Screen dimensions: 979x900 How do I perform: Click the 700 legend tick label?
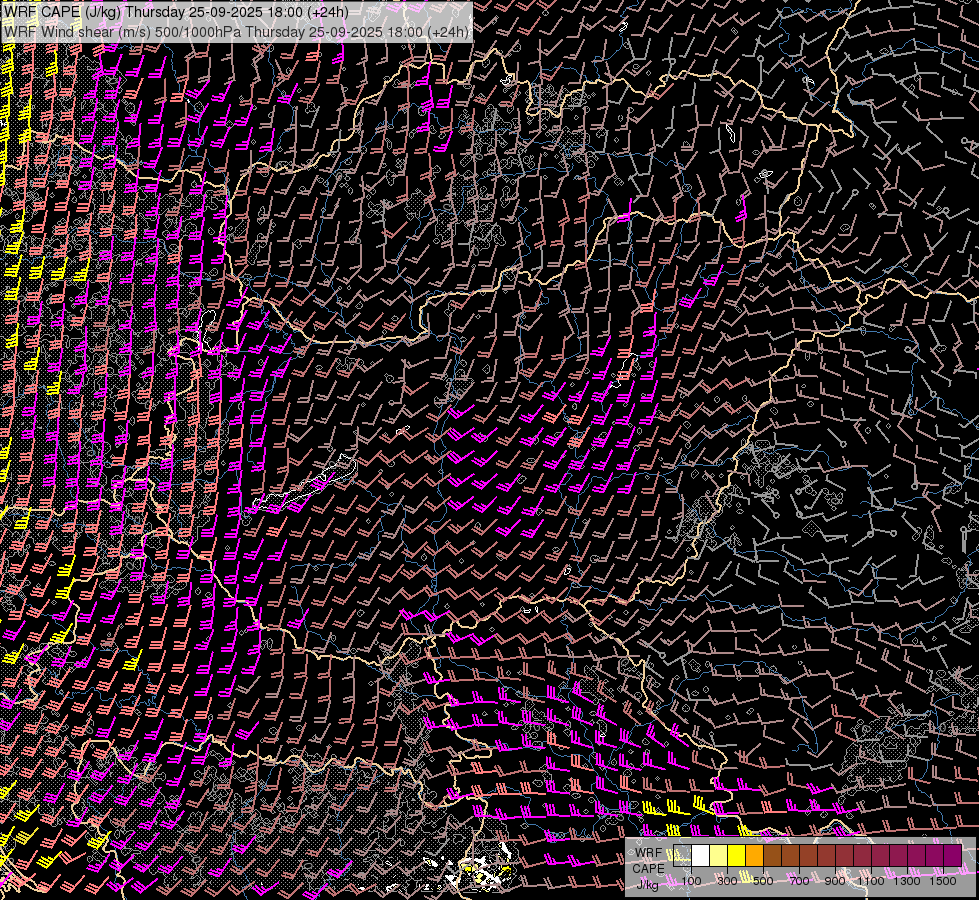point(799,881)
